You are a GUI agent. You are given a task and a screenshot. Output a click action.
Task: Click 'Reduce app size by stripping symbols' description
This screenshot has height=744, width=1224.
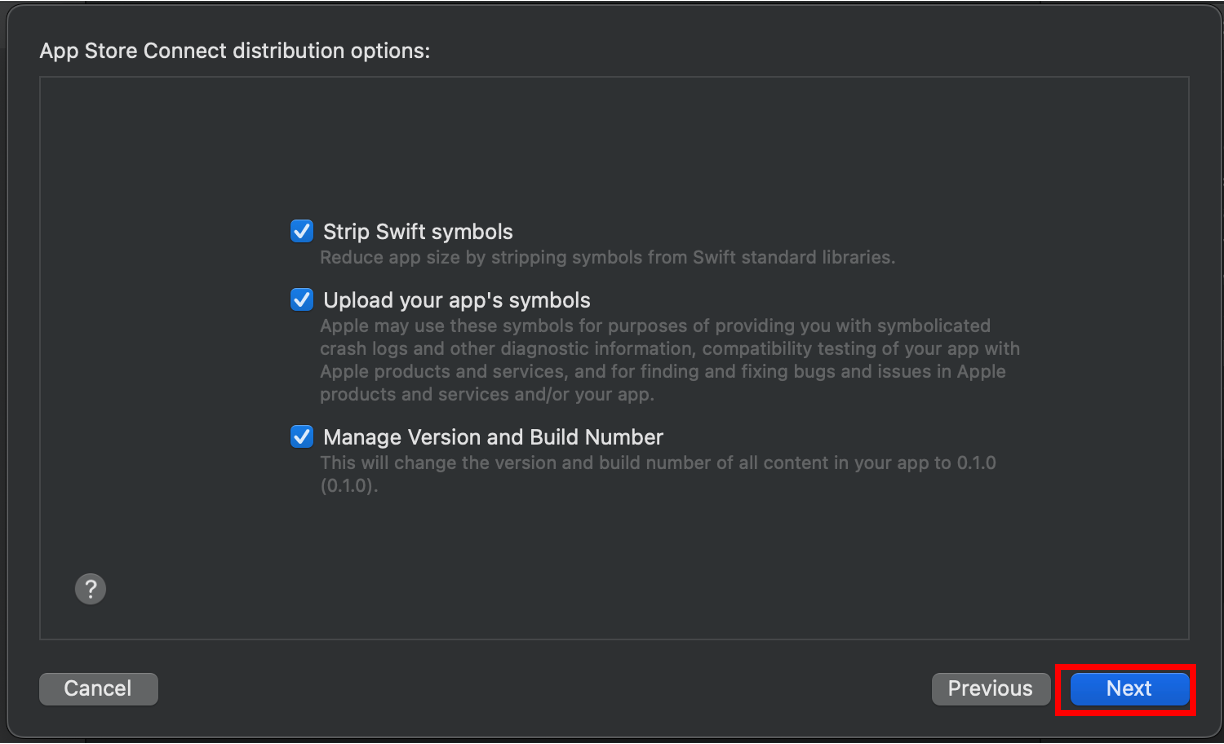pos(607,257)
